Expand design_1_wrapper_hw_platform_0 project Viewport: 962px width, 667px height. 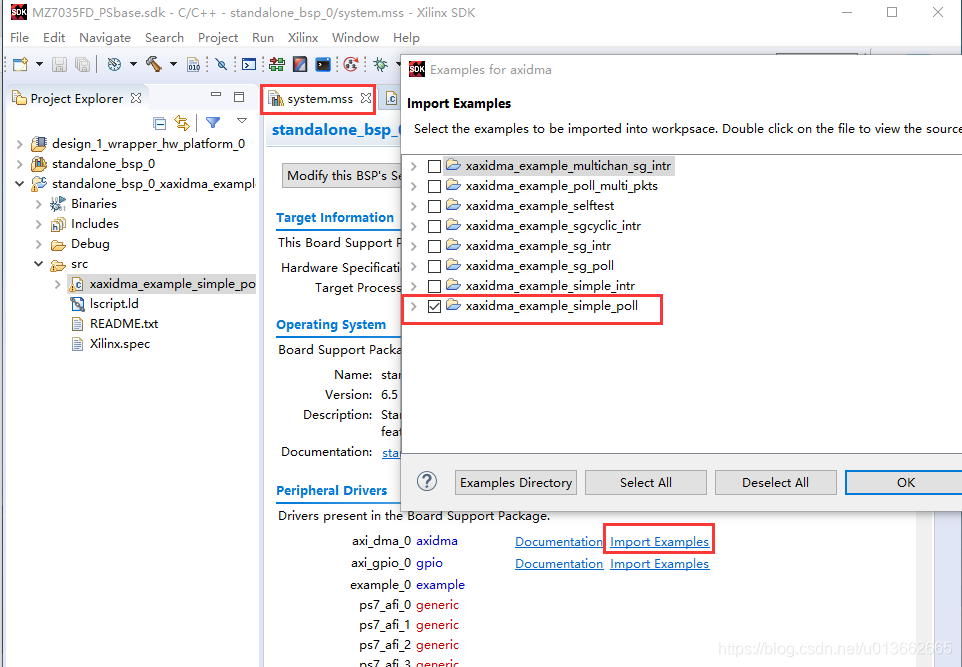pos(20,144)
